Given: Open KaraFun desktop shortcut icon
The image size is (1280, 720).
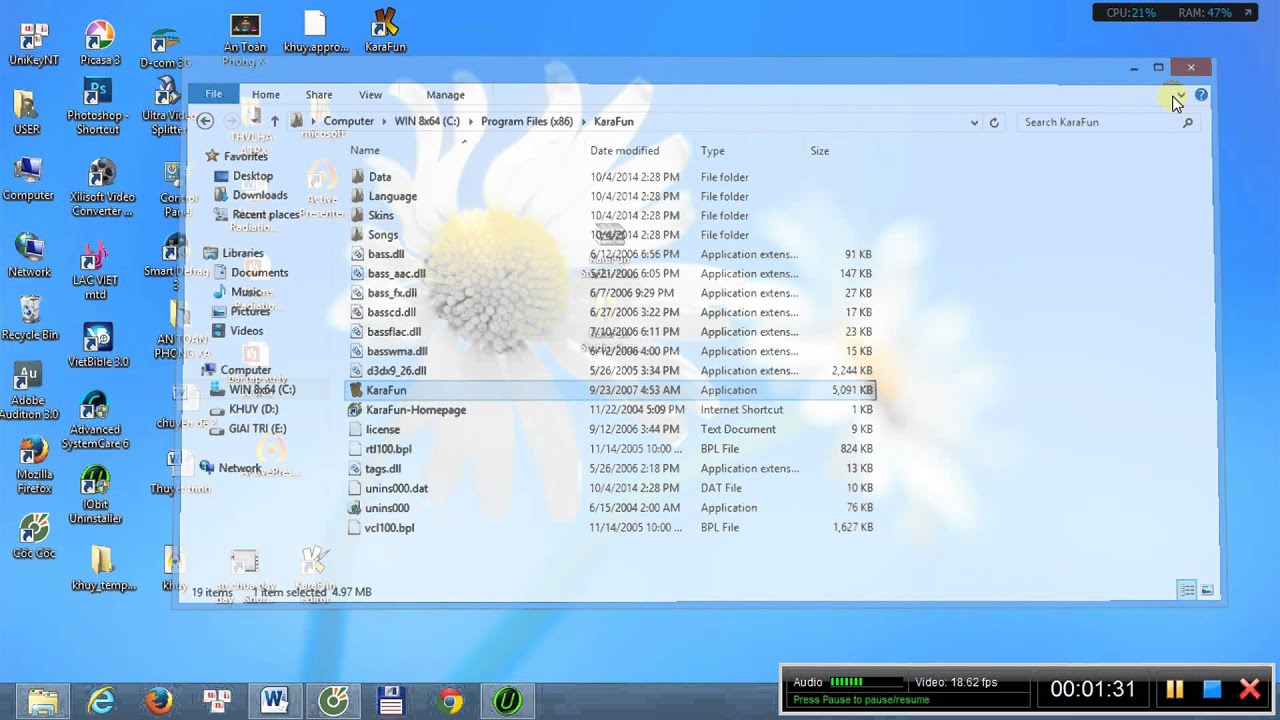Looking at the screenshot, I should (x=385, y=30).
